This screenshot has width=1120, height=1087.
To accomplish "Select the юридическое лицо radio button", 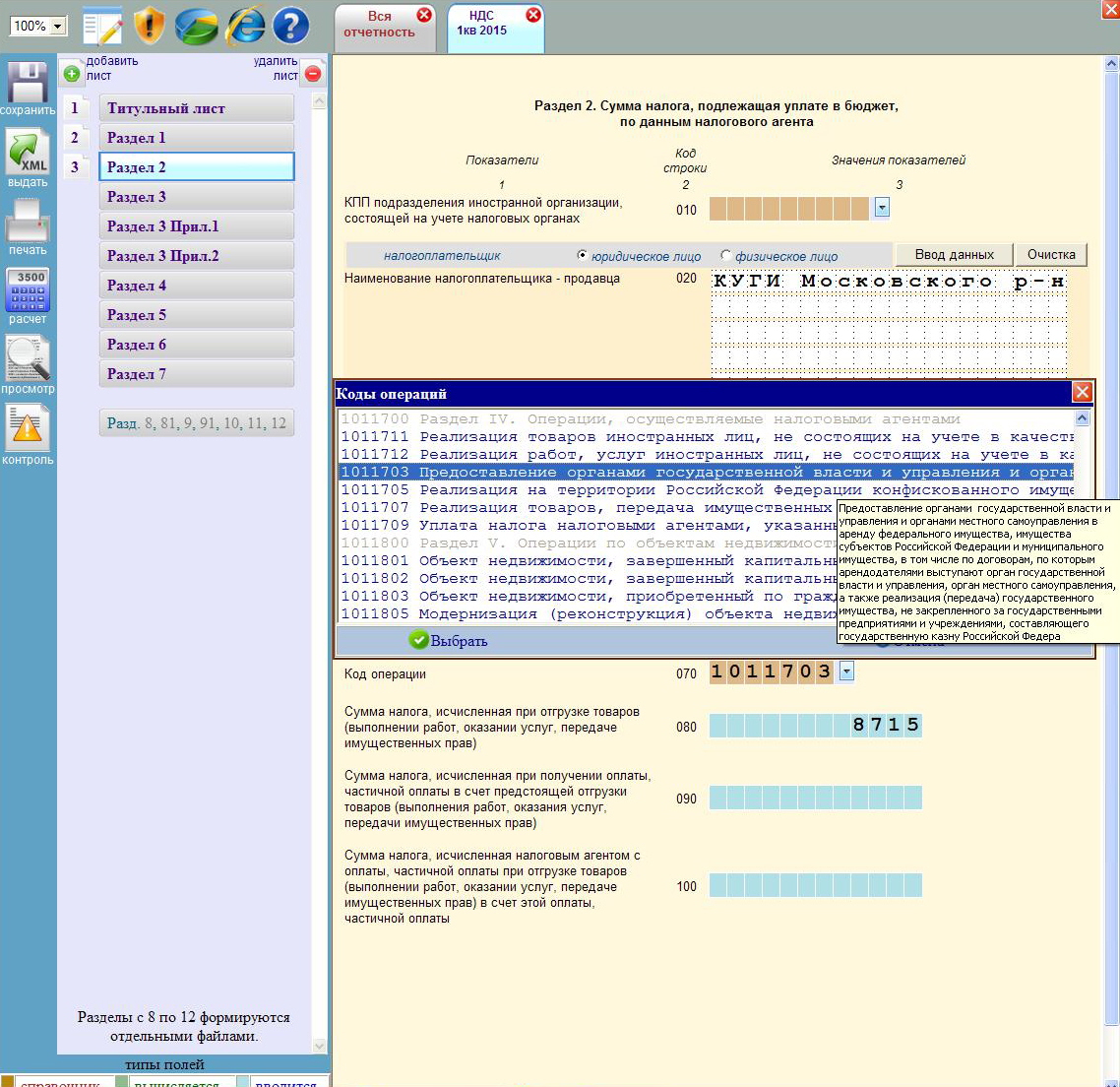I will 583,255.
